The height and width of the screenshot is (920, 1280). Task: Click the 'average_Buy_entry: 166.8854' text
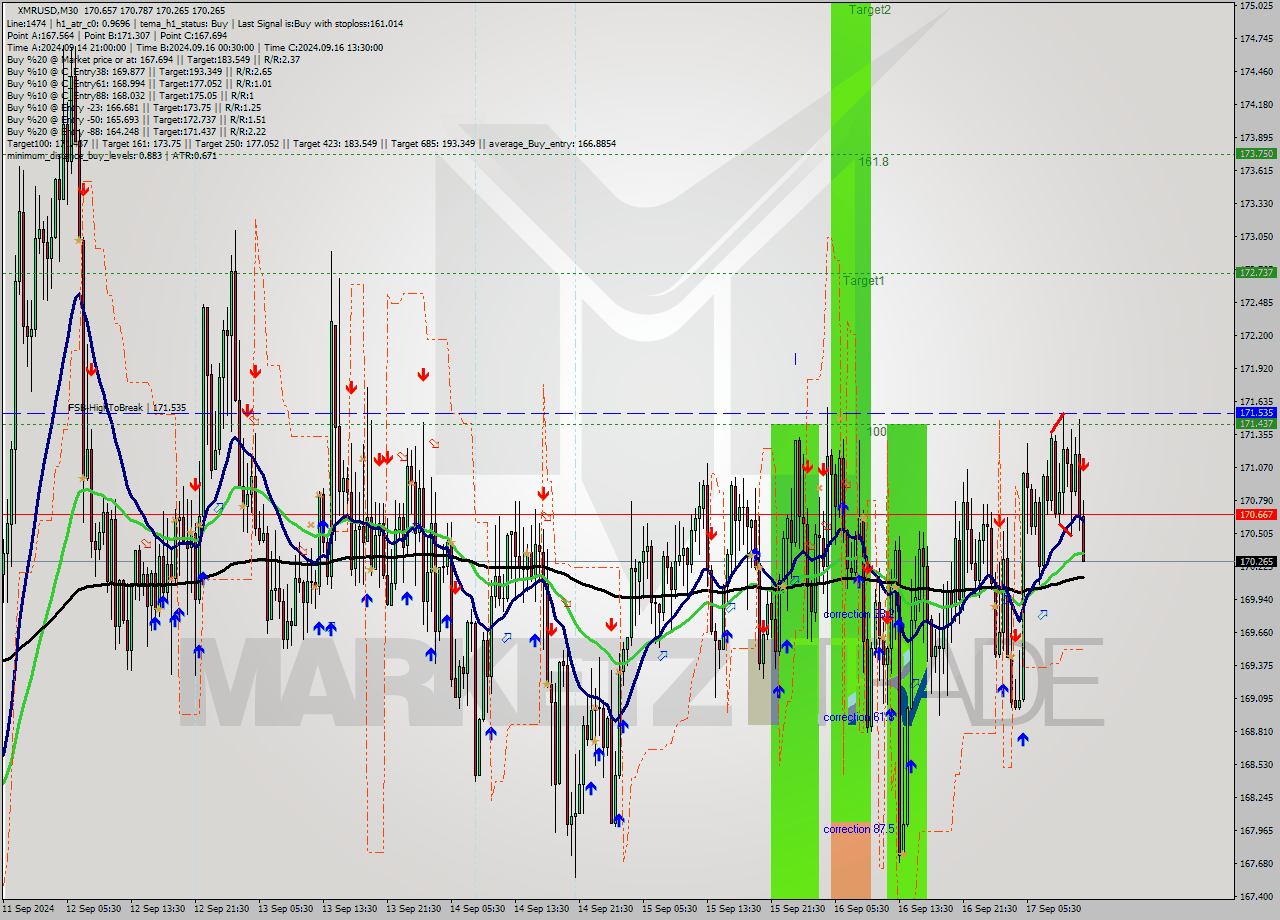[553, 143]
